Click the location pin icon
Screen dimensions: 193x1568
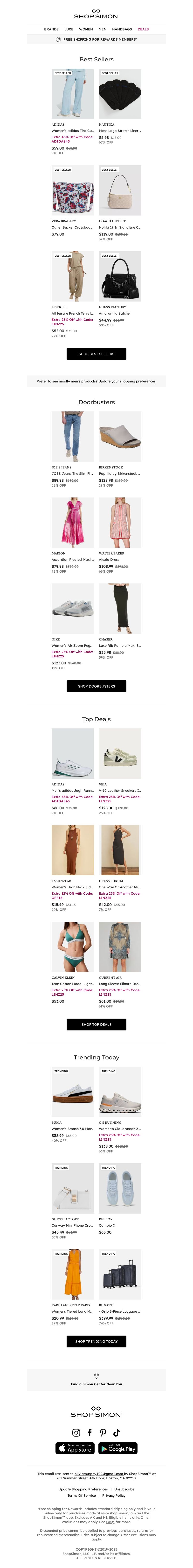click(x=96, y=1376)
